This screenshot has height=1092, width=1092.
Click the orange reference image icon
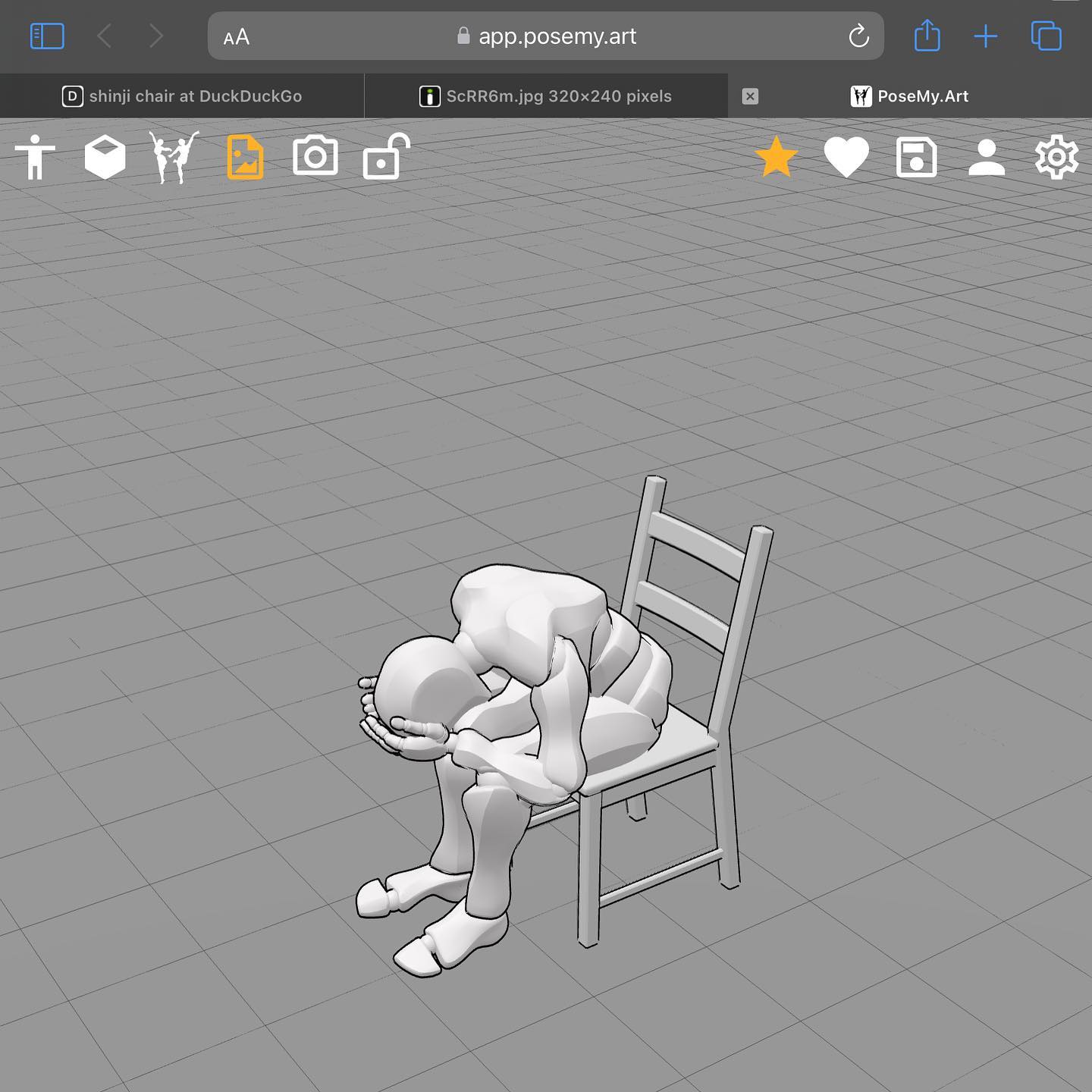click(x=245, y=157)
